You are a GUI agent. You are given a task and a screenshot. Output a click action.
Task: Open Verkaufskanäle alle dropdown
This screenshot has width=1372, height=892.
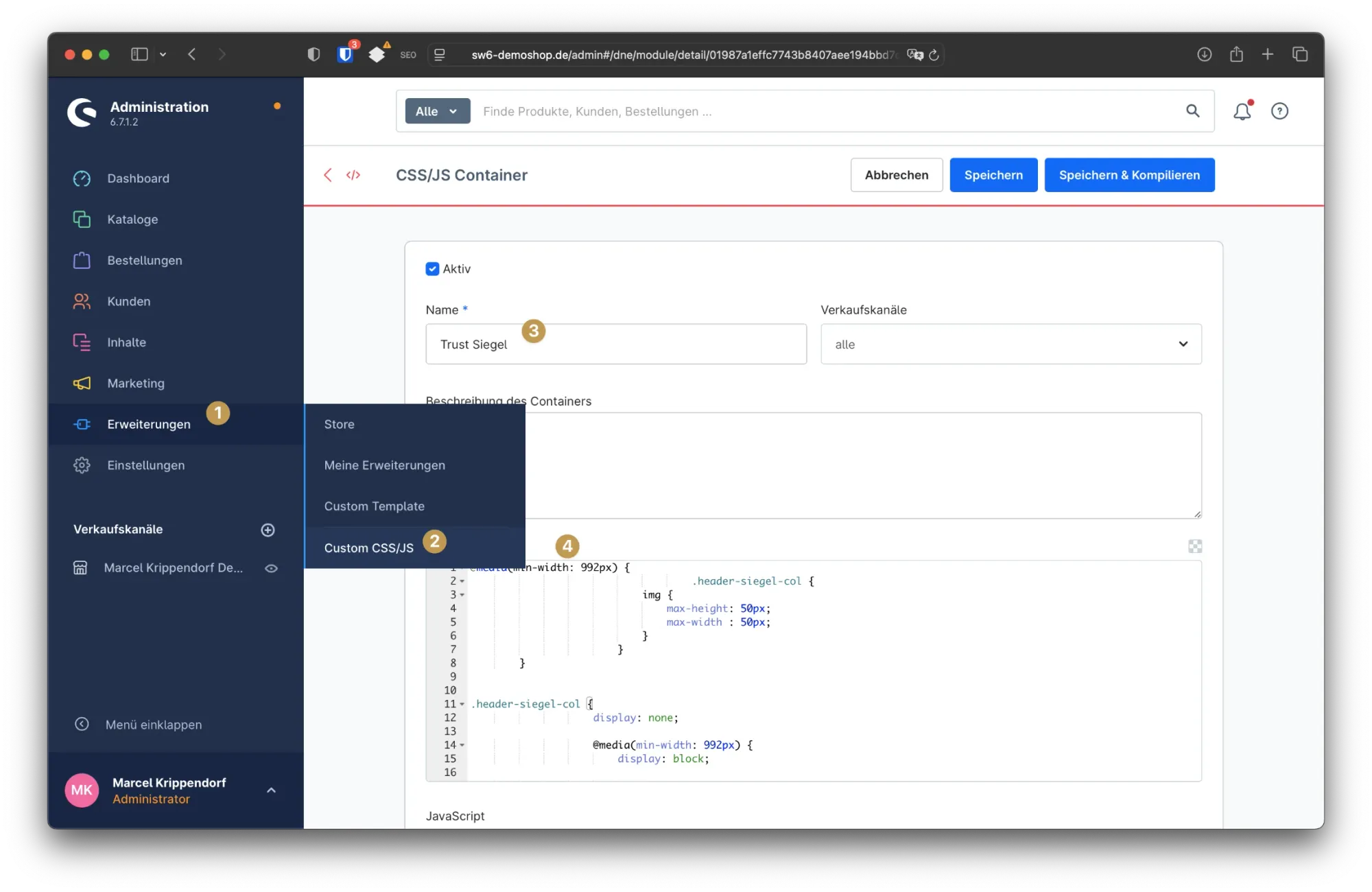coord(1010,344)
